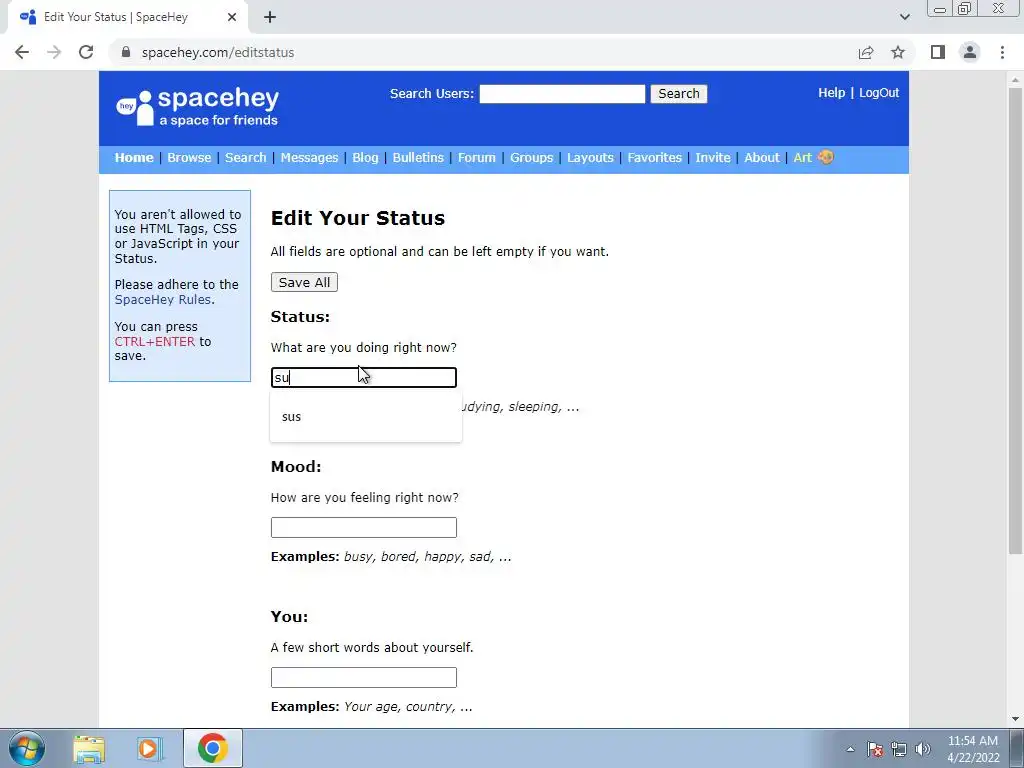Click the Action Center flag tray icon
The height and width of the screenshot is (768, 1024).
point(874,749)
